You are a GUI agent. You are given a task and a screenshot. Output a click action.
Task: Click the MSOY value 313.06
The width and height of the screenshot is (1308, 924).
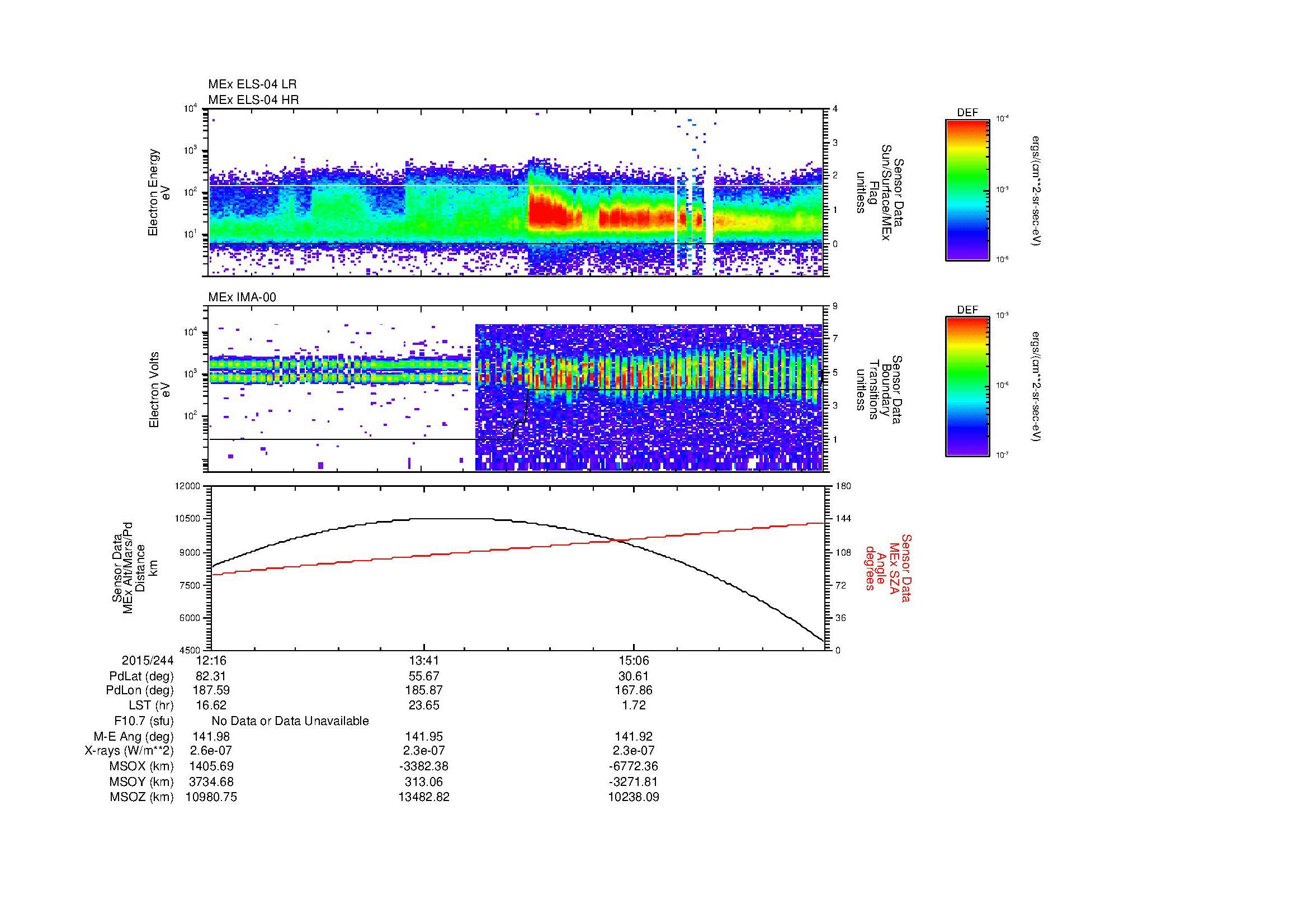click(x=424, y=782)
